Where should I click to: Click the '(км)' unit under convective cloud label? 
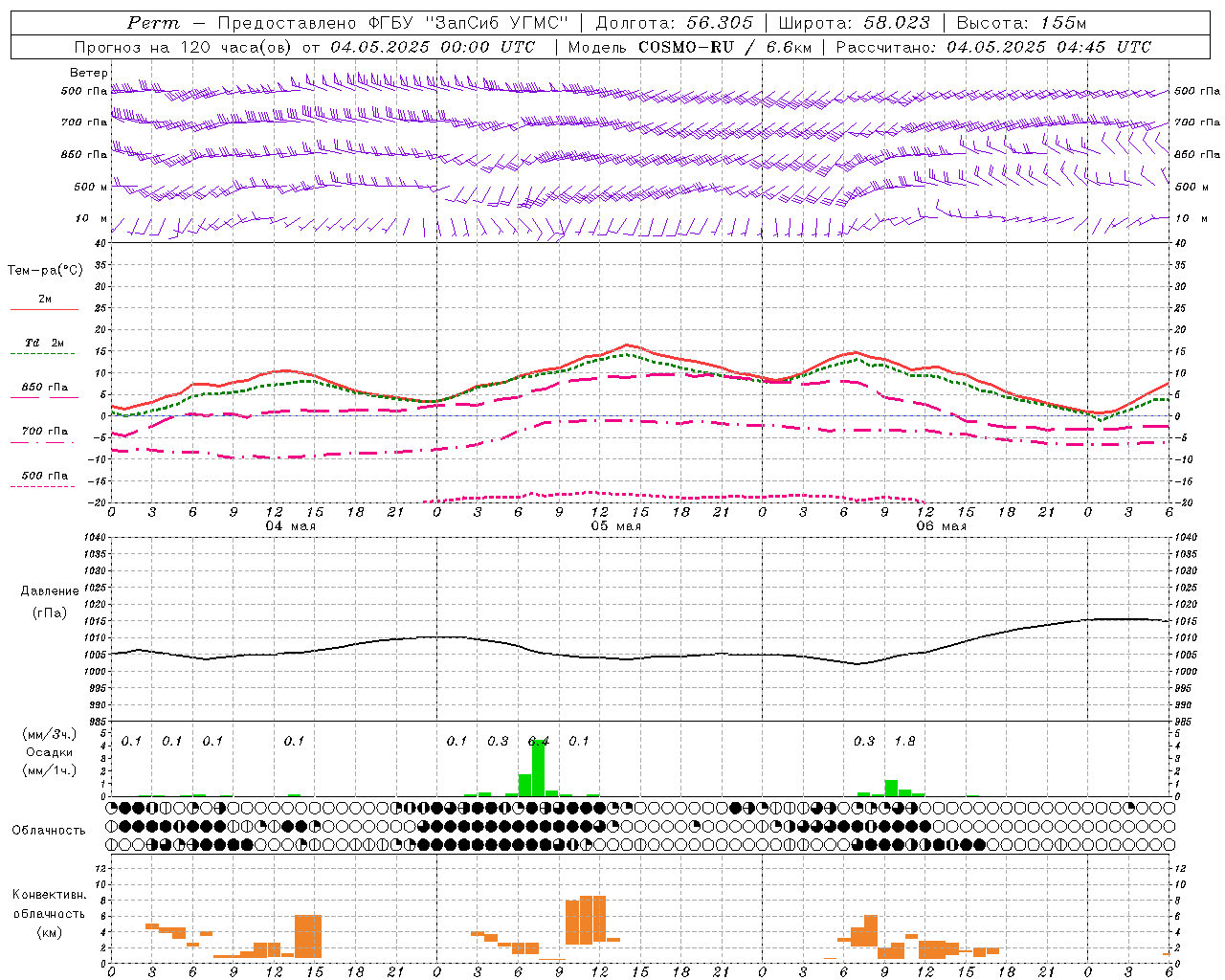[x=50, y=931]
